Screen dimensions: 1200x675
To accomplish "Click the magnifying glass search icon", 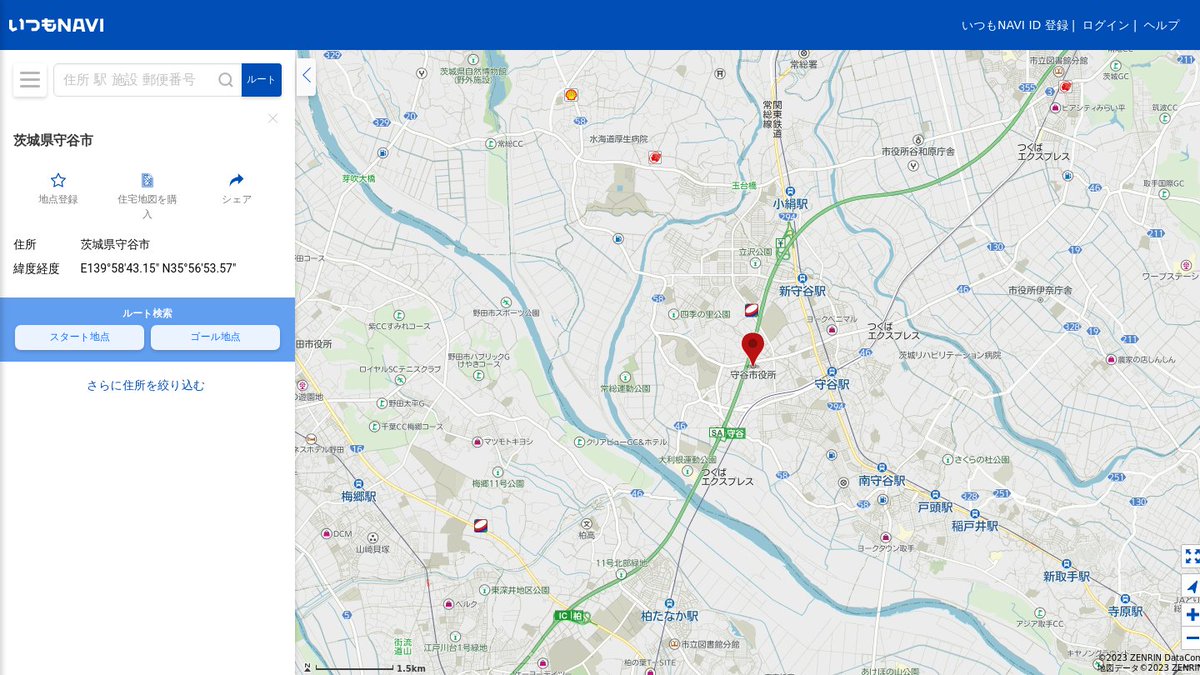I will (x=226, y=80).
